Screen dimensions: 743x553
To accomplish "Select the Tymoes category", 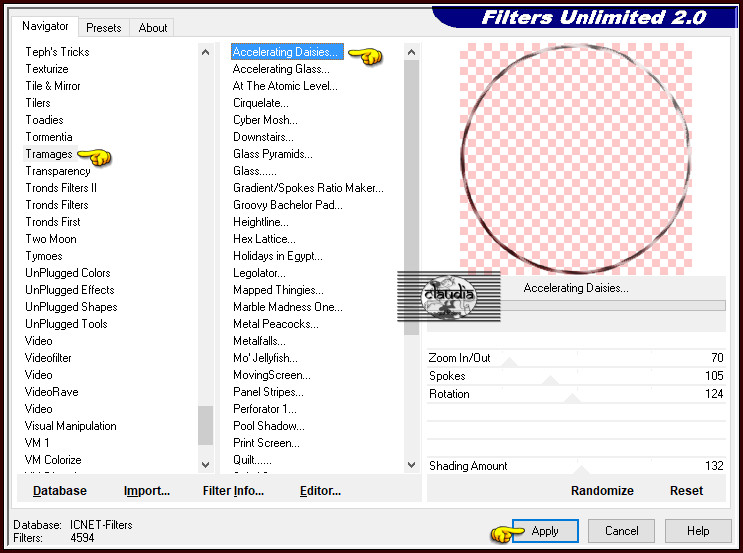I will point(44,256).
